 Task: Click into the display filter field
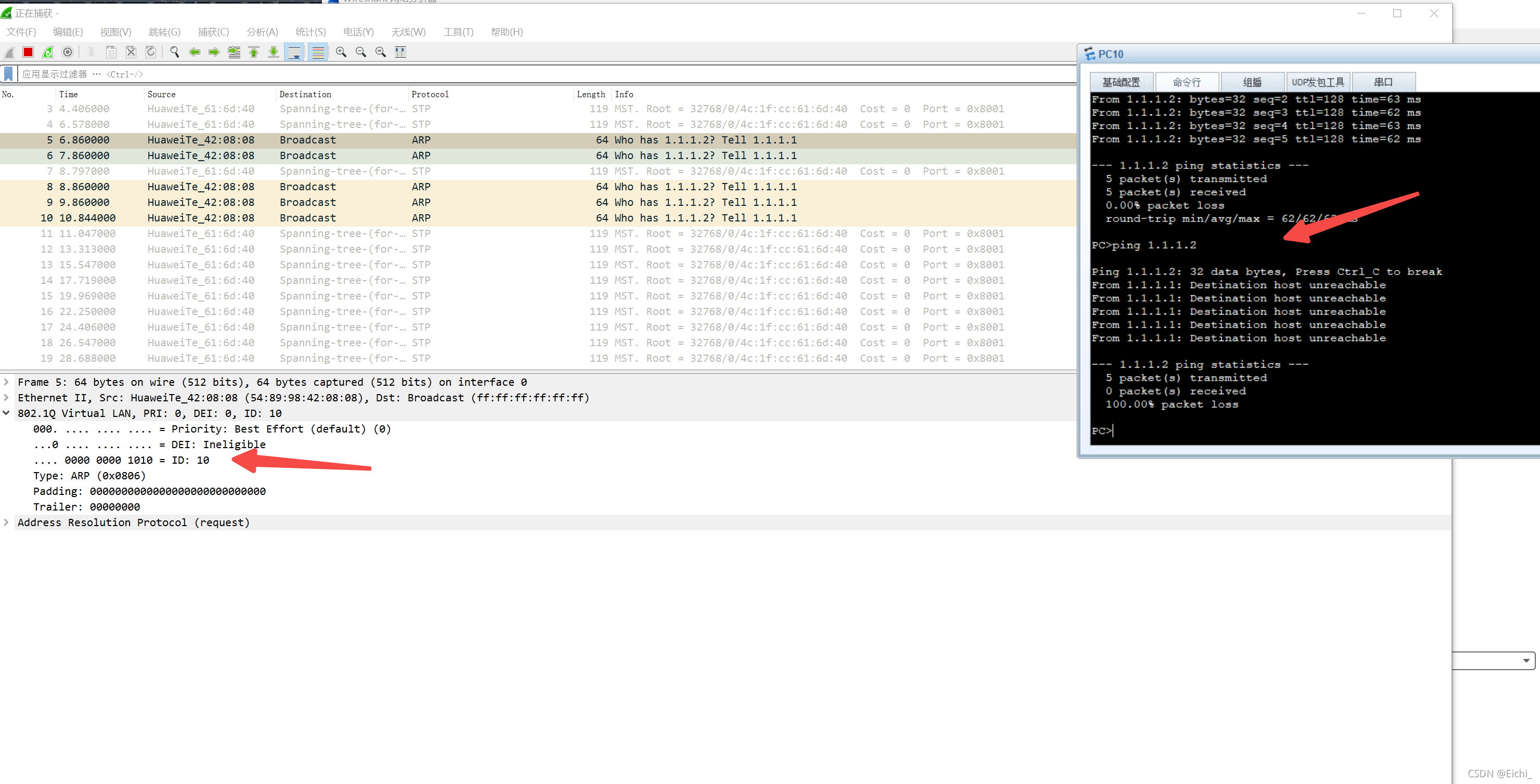point(547,74)
